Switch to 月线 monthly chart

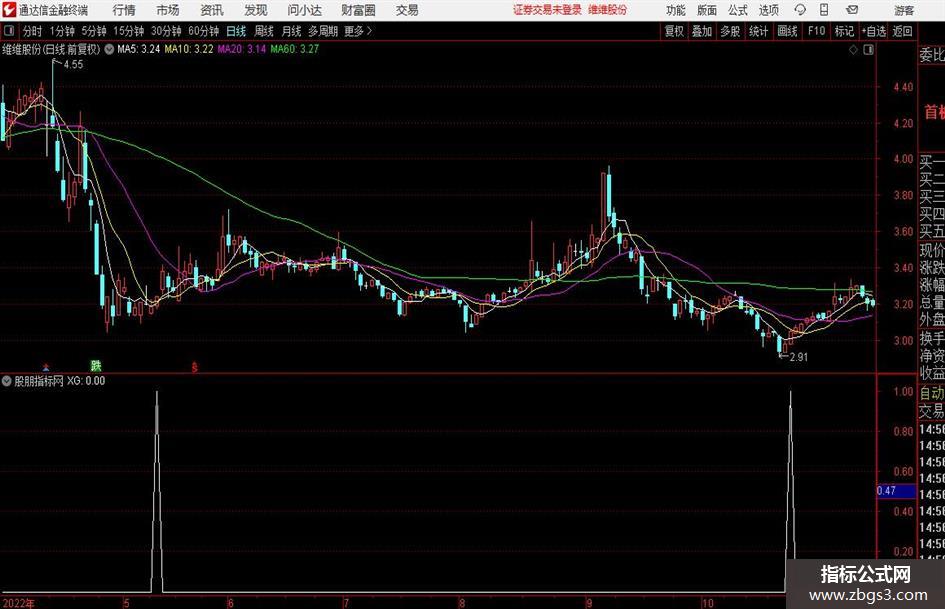292,31
